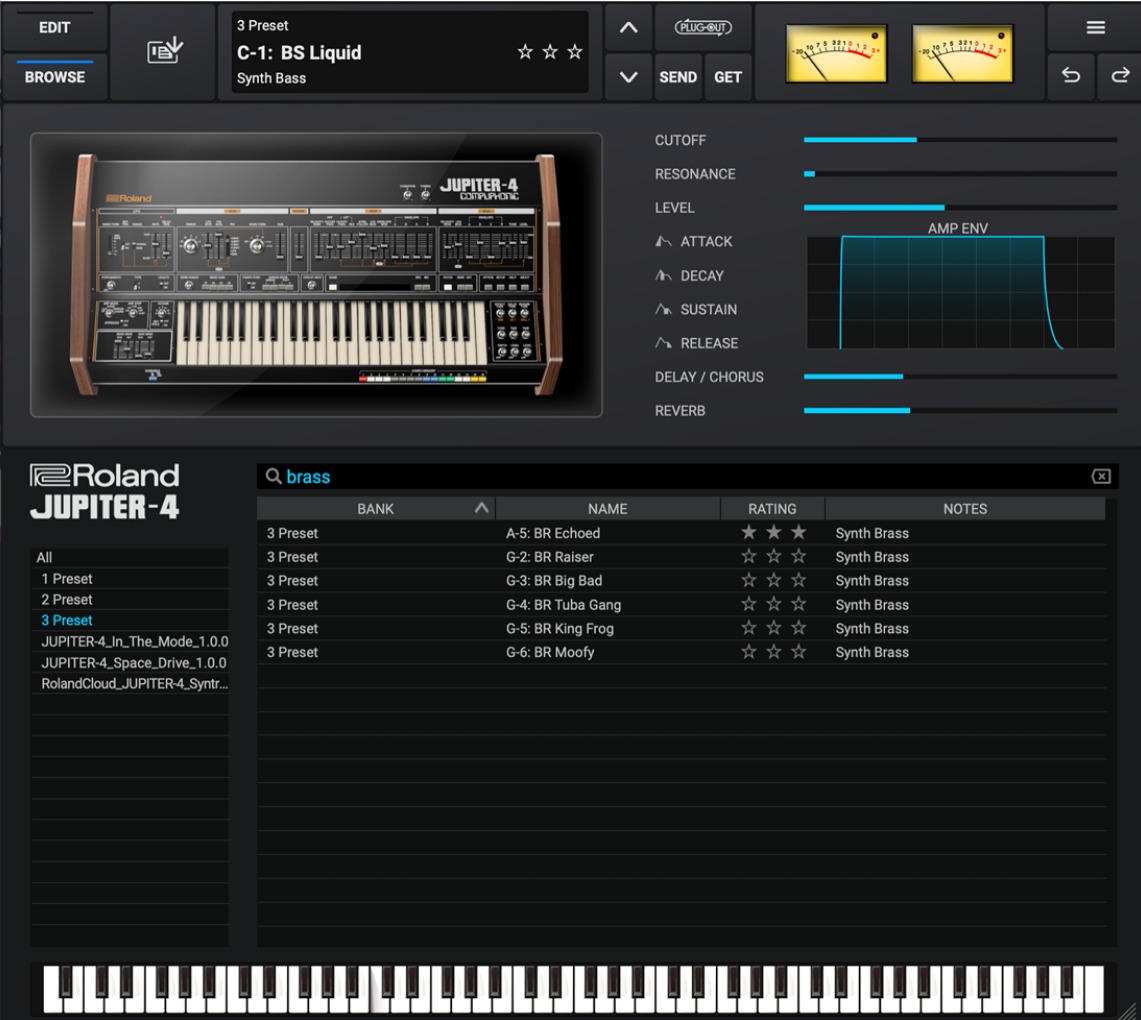Sort by the NOTES column header

click(x=965, y=509)
